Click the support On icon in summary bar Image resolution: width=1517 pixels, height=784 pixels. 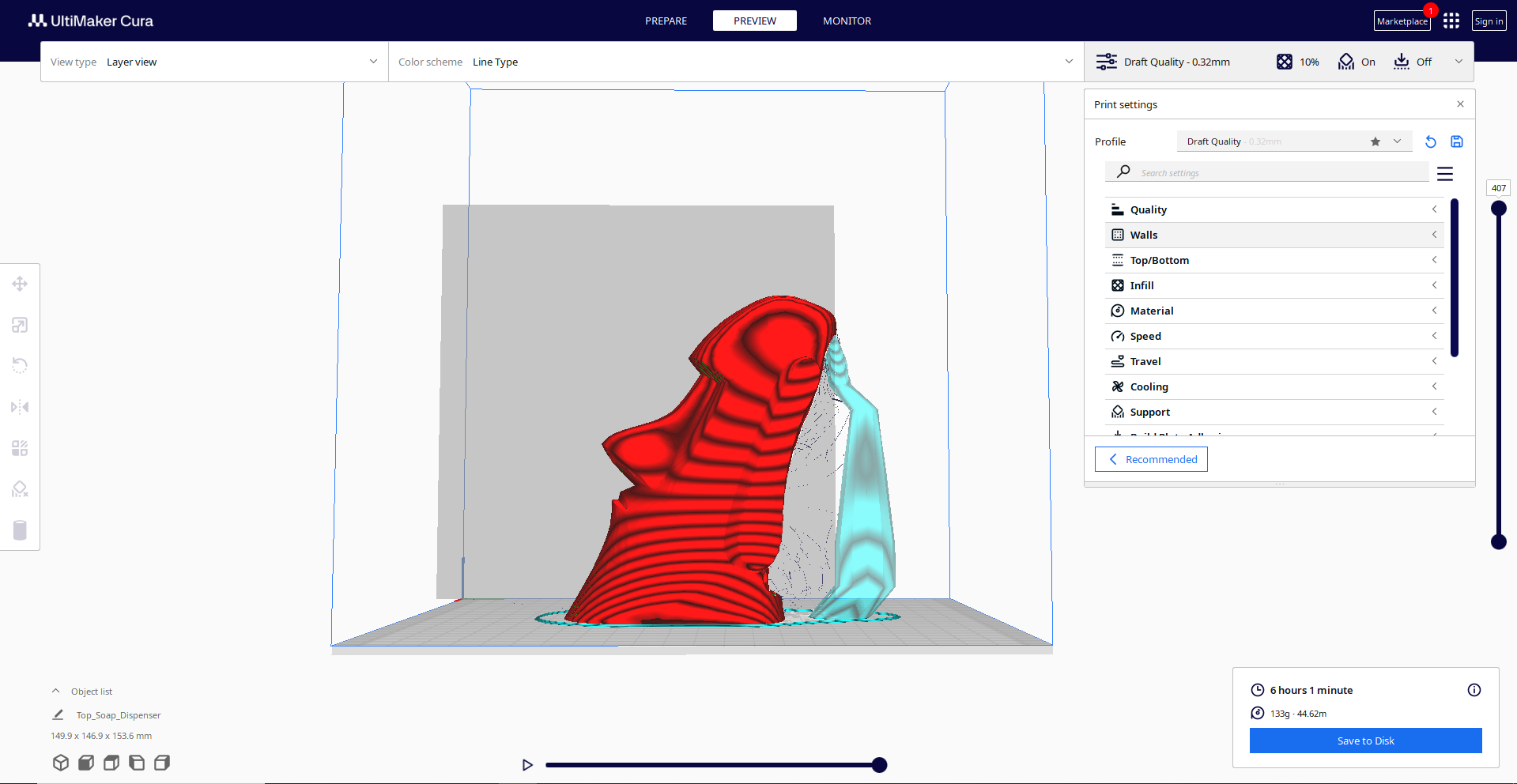(1346, 62)
